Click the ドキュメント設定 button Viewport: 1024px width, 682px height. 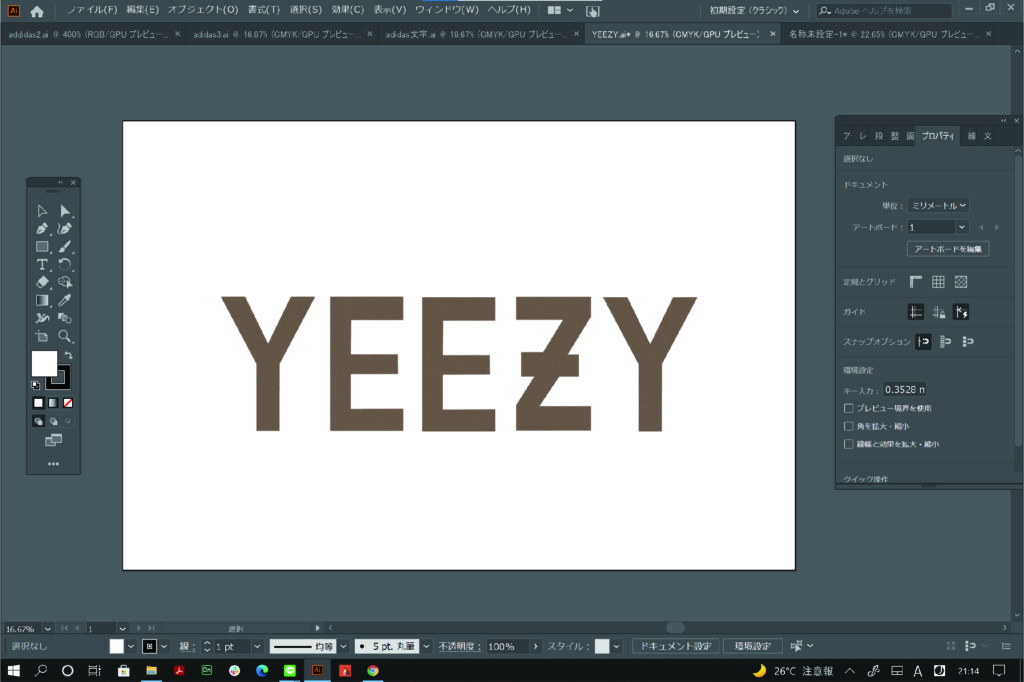click(674, 646)
